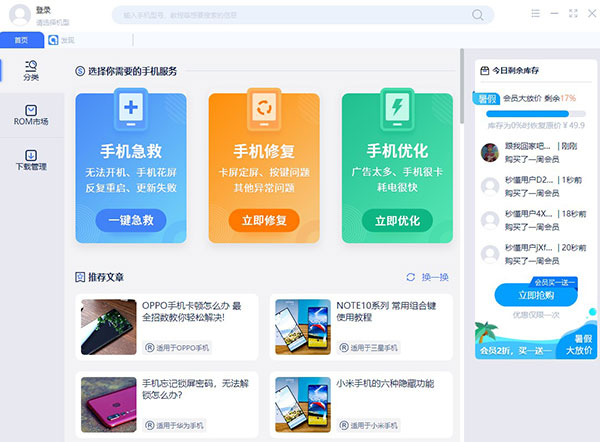The height and width of the screenshot is (442, 600).
Task: Open the hamburger menu in title bar
Action: pyautogui.click(x=535, y=13)
